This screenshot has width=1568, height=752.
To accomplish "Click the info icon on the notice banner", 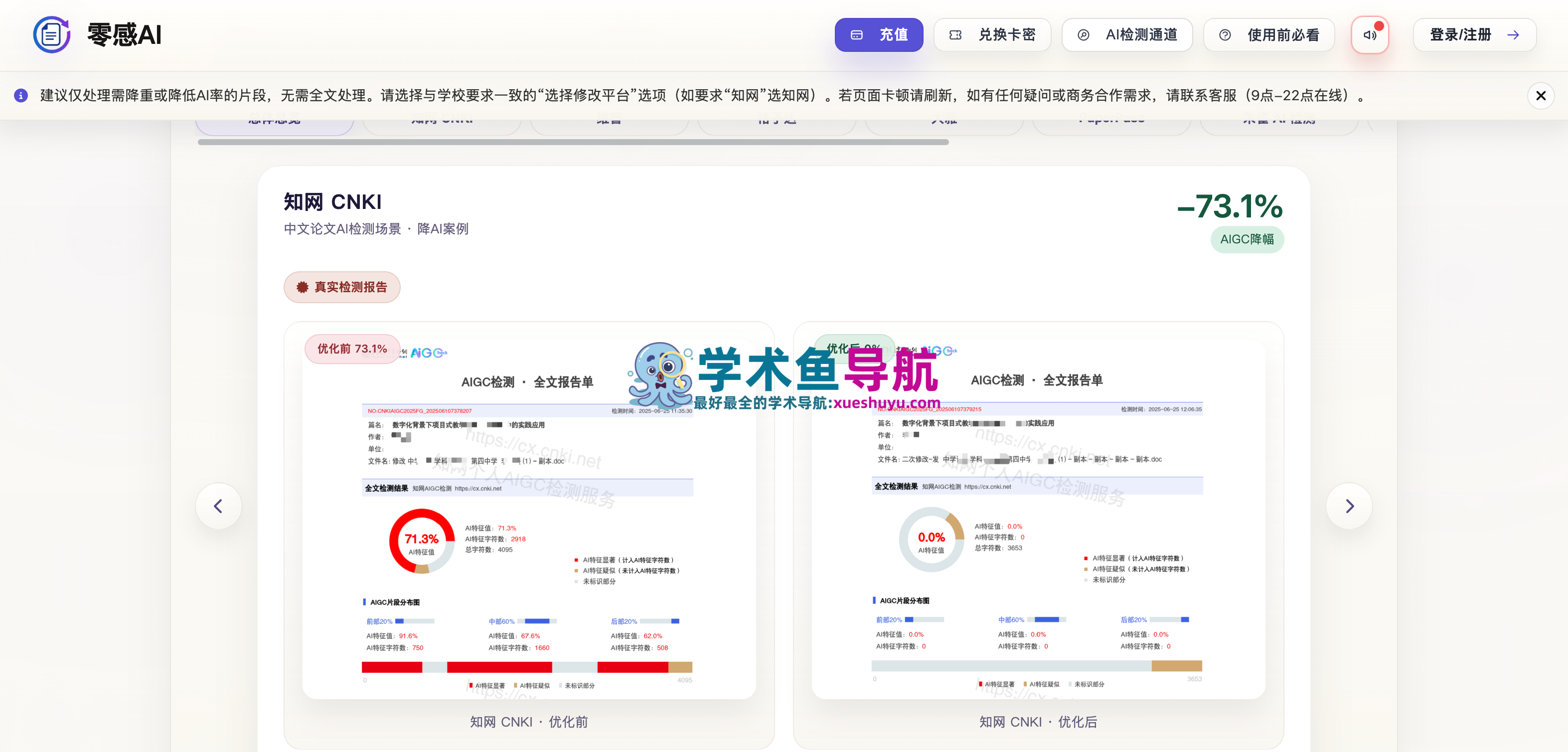I will coord(21,96).
